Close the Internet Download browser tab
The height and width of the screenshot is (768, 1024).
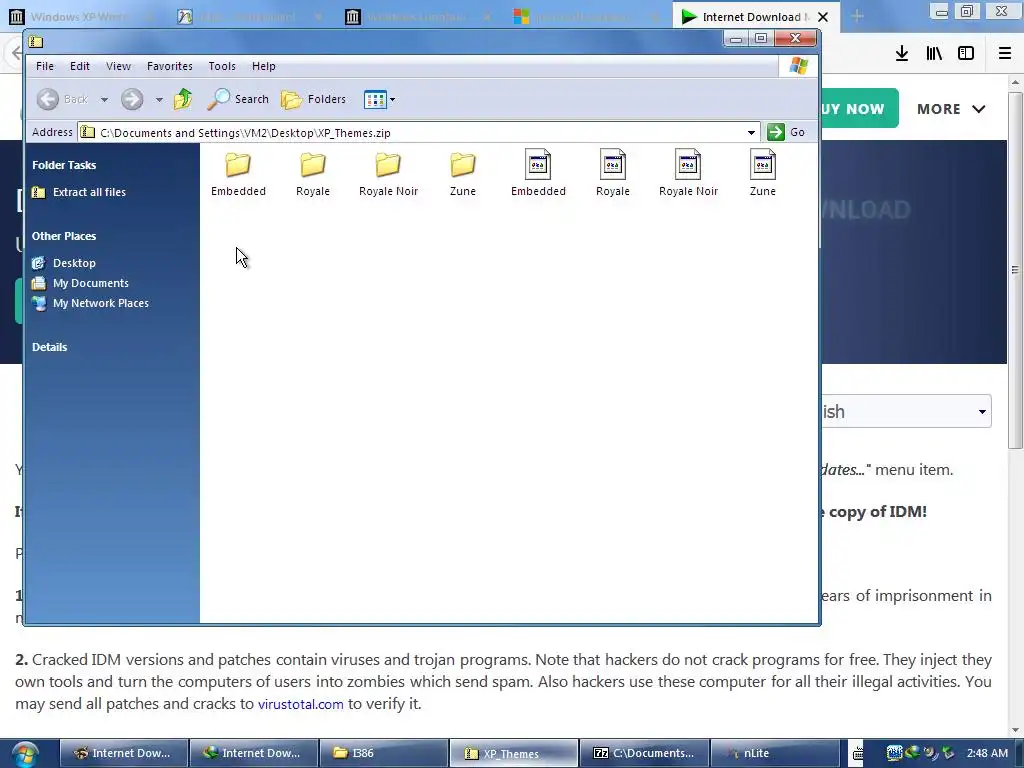click(823, 17)
